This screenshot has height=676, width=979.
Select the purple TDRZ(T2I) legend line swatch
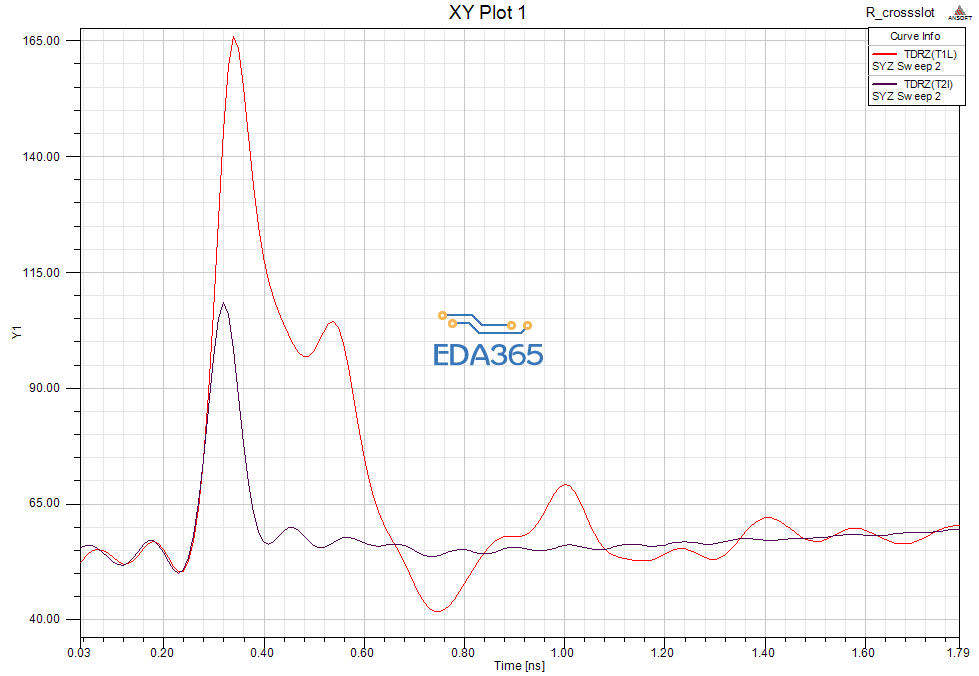tap(885, 84)
